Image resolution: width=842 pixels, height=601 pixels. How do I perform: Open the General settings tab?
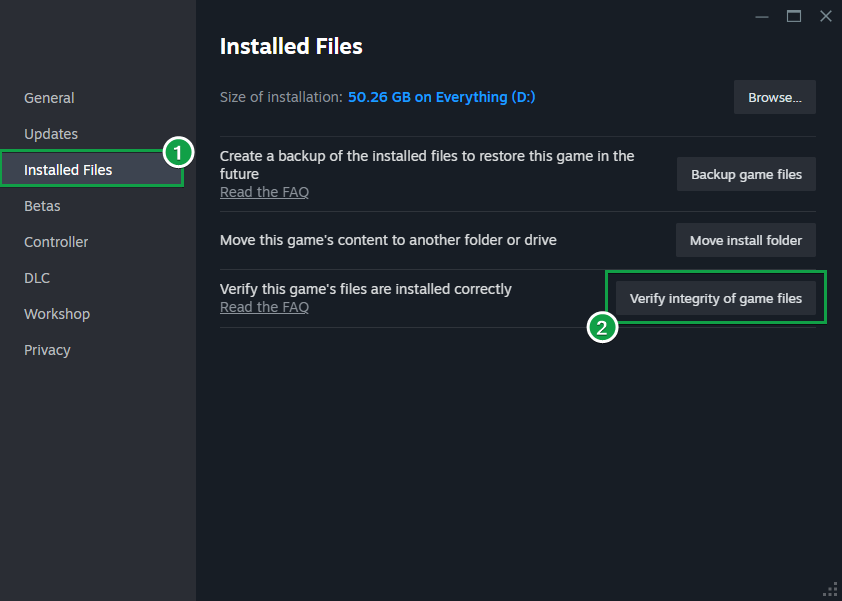click(49, 98)
